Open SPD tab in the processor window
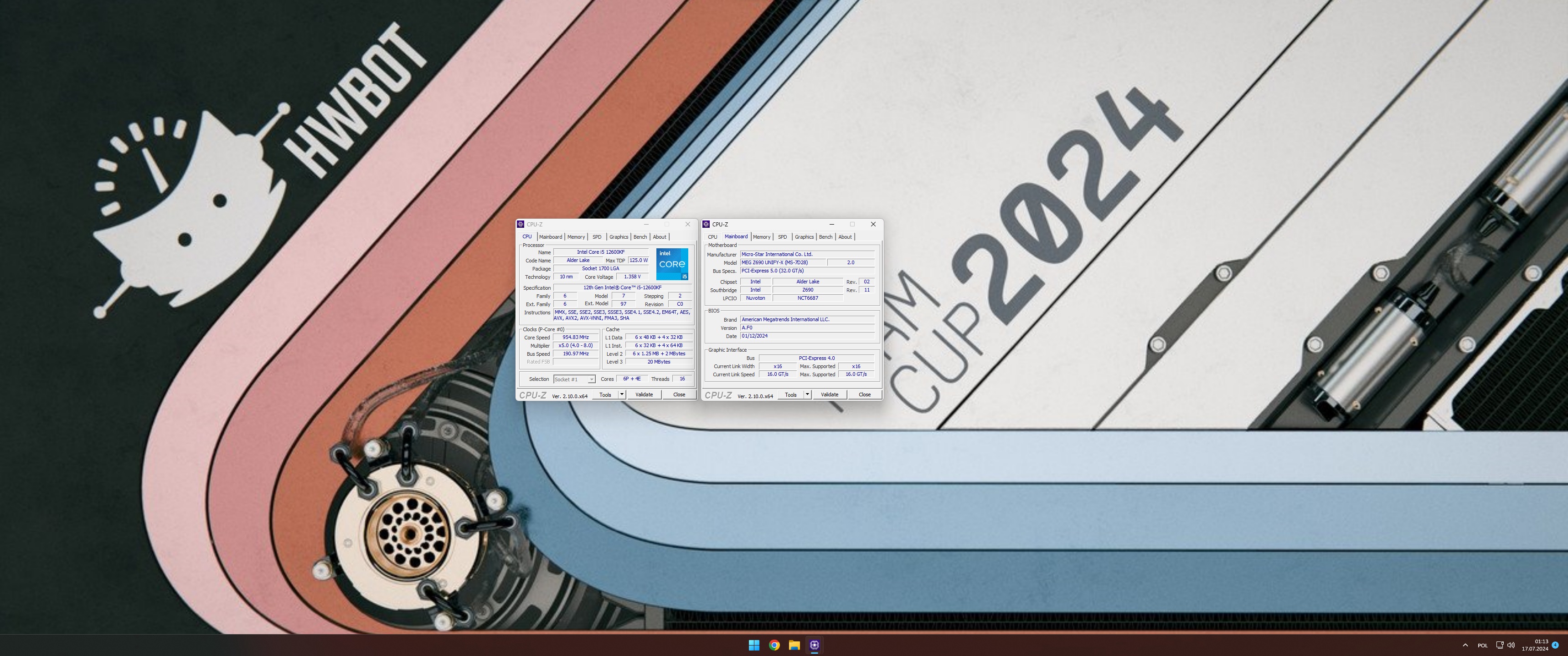1568x656 pixels. pyautogui.click(x=597, y=237)
